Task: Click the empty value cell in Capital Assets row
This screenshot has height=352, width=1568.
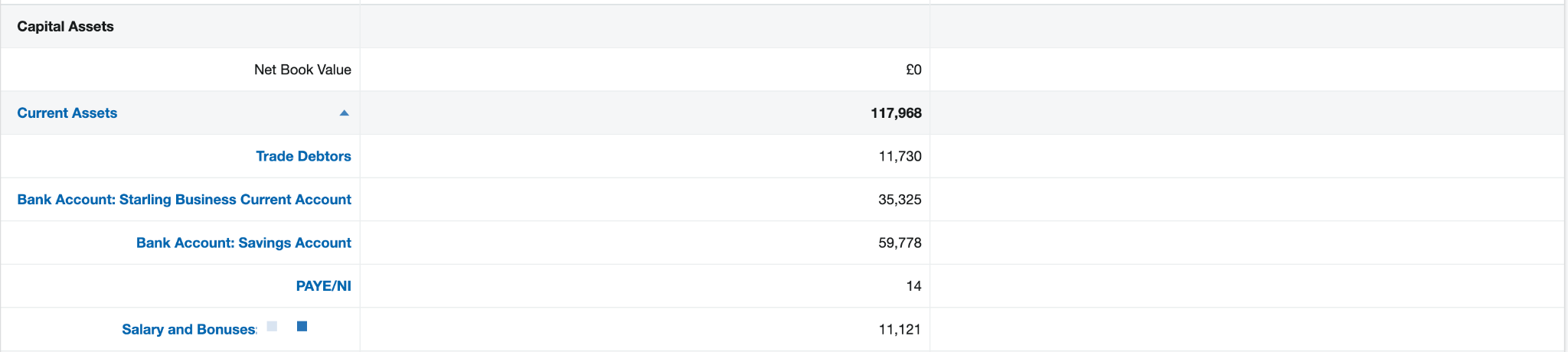Action: 645,26
